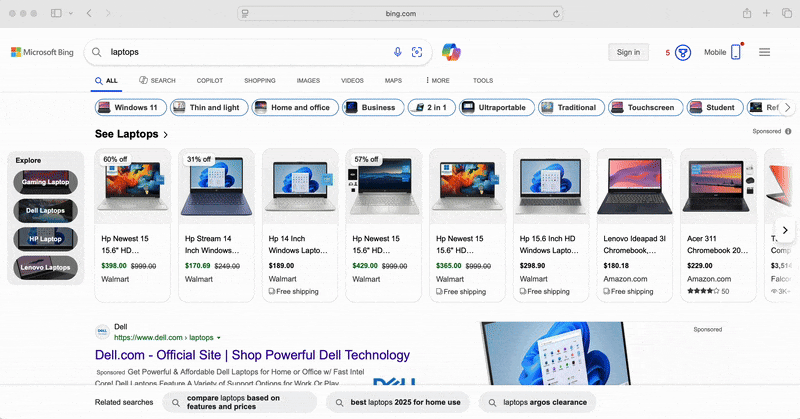Filter by Business chip
800x419 pixels.
click(x=373, y=108)
